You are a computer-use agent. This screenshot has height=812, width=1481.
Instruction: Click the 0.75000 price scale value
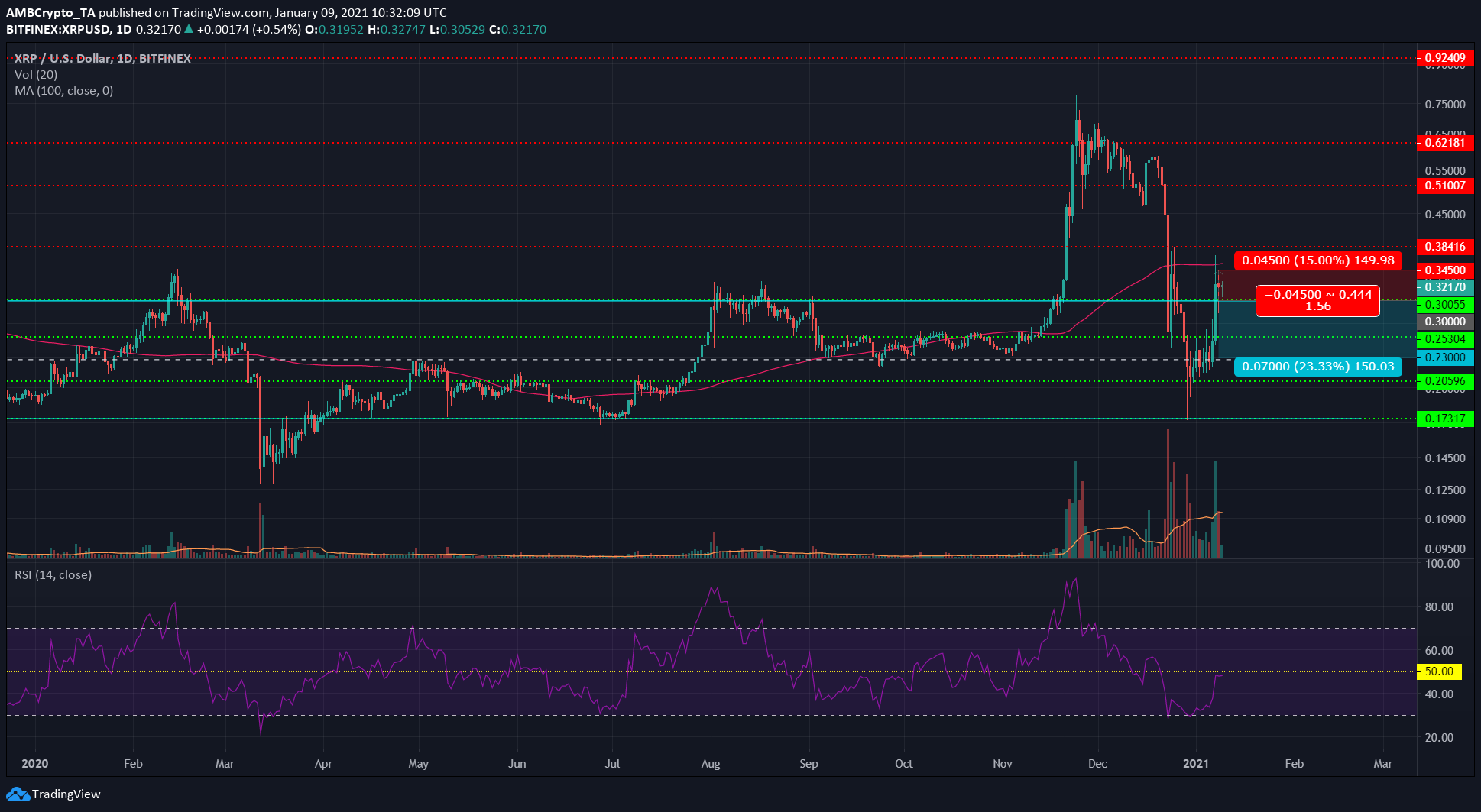pos(1445,104)
